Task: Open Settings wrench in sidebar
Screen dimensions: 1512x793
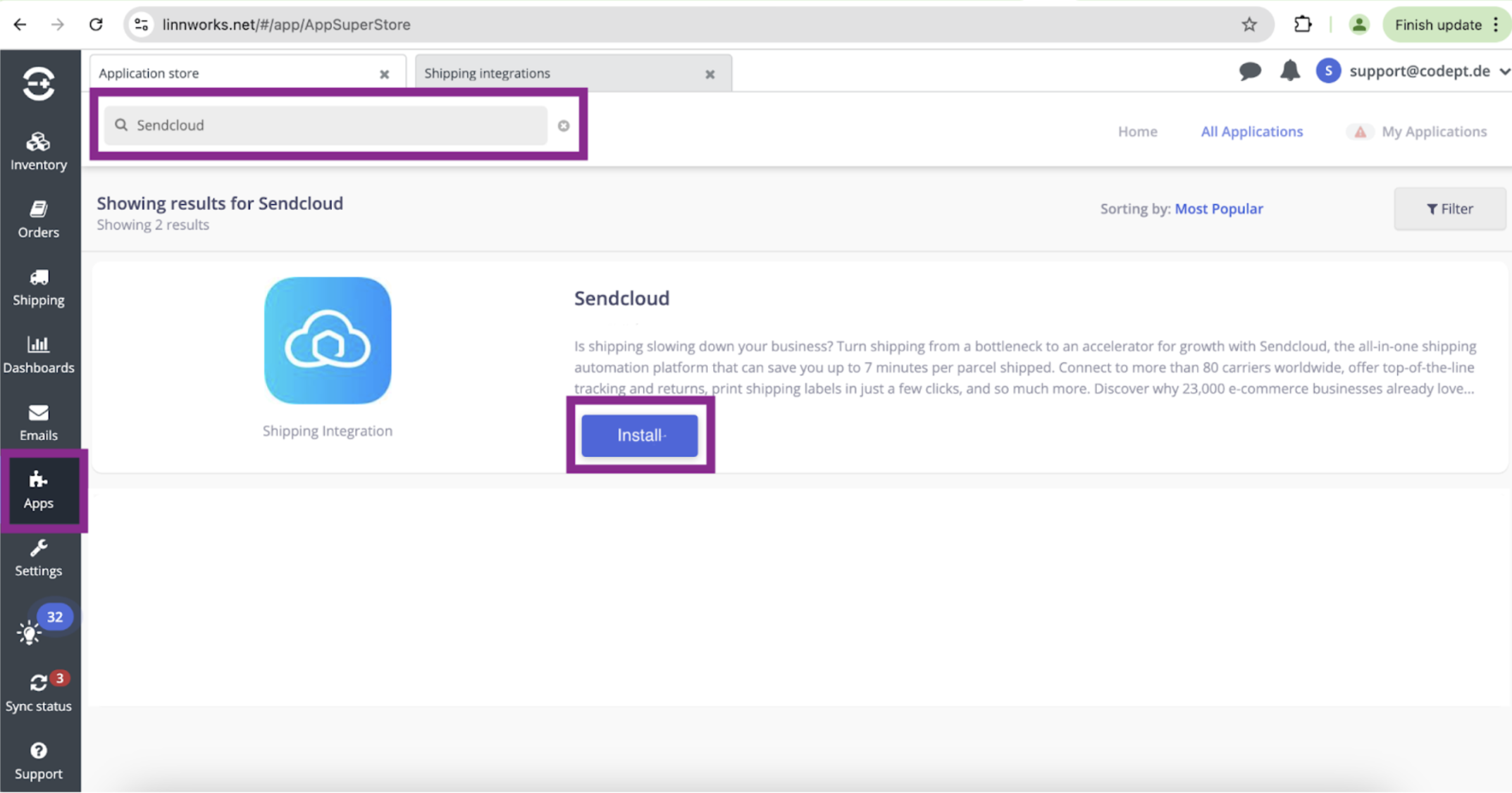Action: [x=39, y=558]
